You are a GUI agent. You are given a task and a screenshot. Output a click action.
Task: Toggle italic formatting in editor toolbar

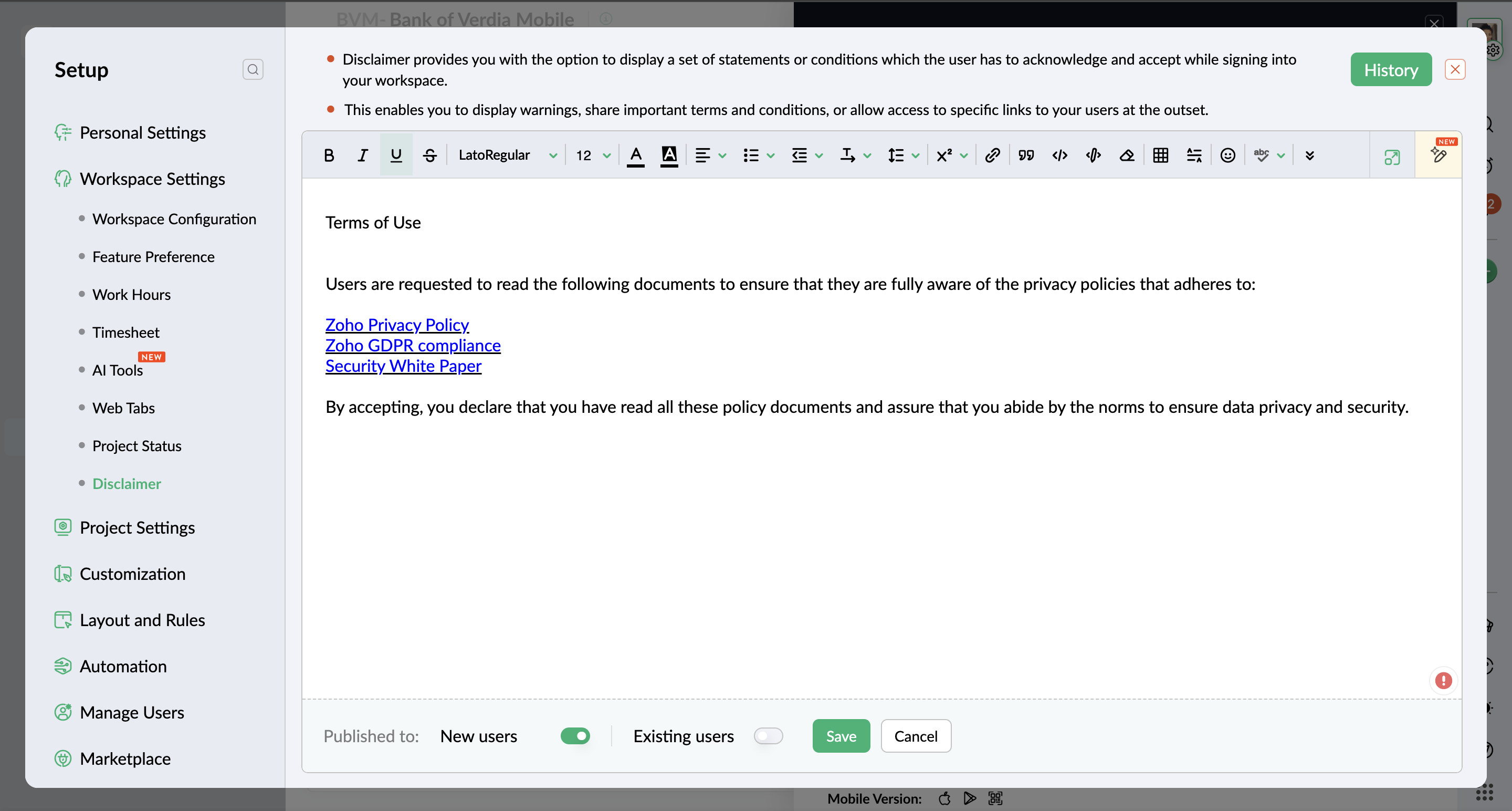tap(362, 155)
